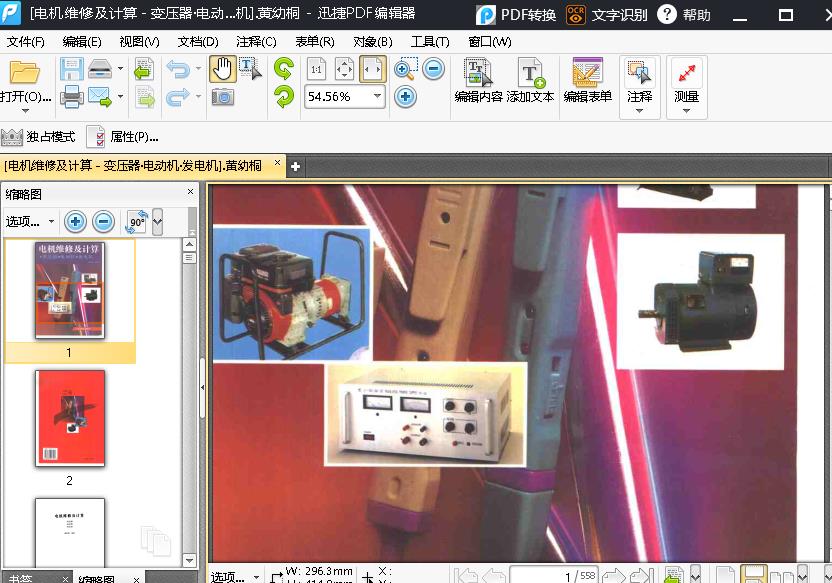This screenshot has height=583, width=832.
Task: Select the page 2 thumbnail
Action: pos(70,418)
